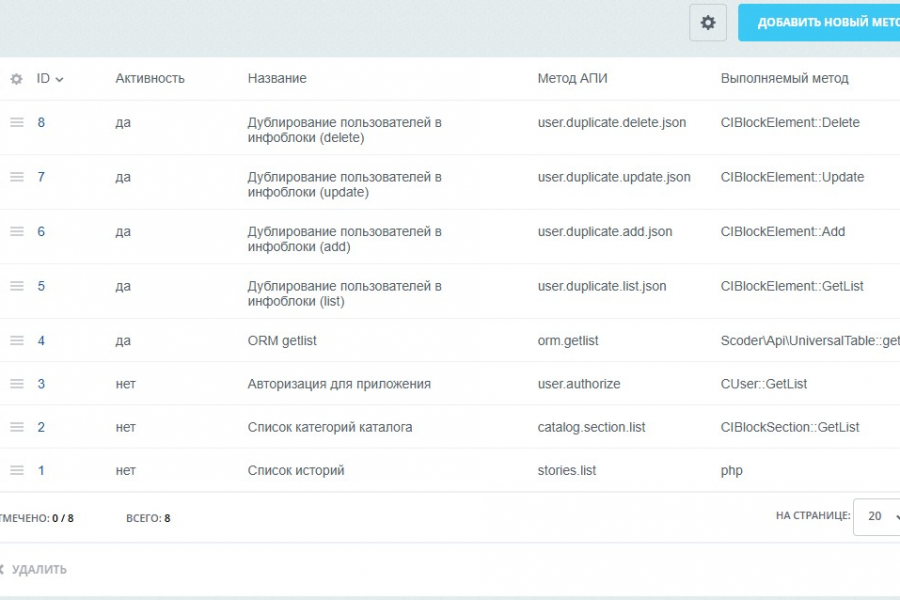Open row menu icon for user.authorize row

[17, 384]
